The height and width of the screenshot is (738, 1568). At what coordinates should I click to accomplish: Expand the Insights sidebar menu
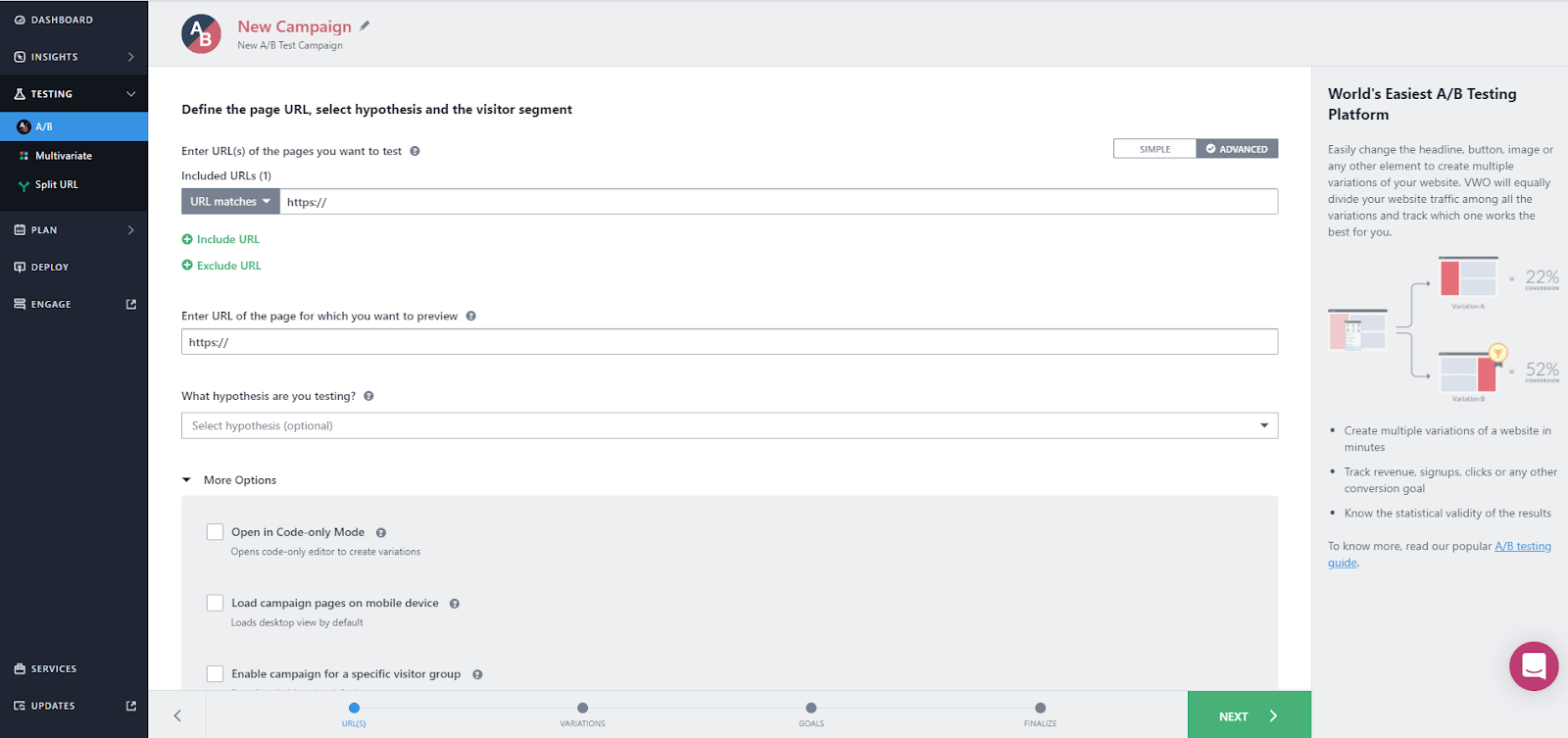[x=73, y=57]
